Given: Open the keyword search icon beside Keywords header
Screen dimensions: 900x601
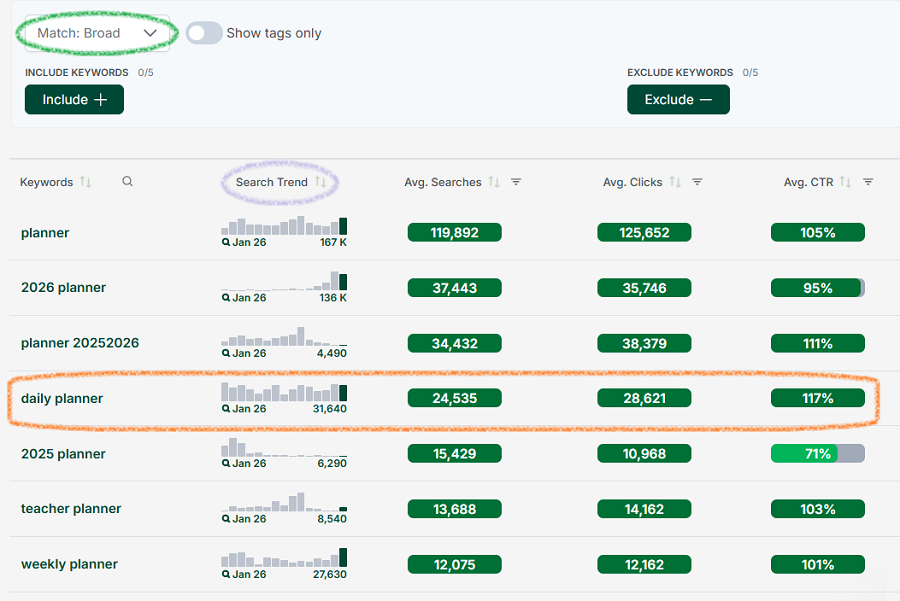Looking at the screenshot, I should (x=127, y=182).
